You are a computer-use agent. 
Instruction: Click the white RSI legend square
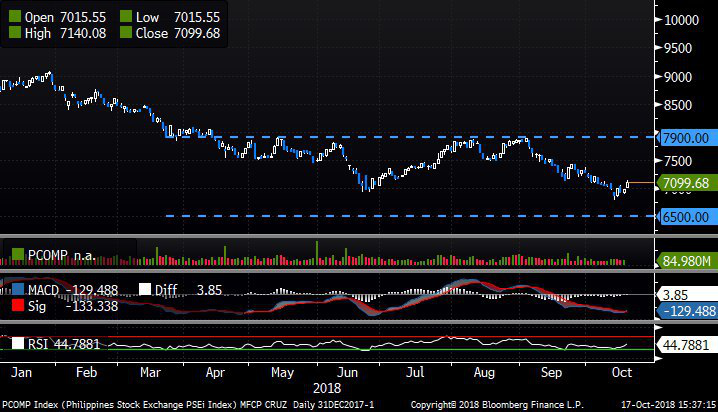point(15,344)
